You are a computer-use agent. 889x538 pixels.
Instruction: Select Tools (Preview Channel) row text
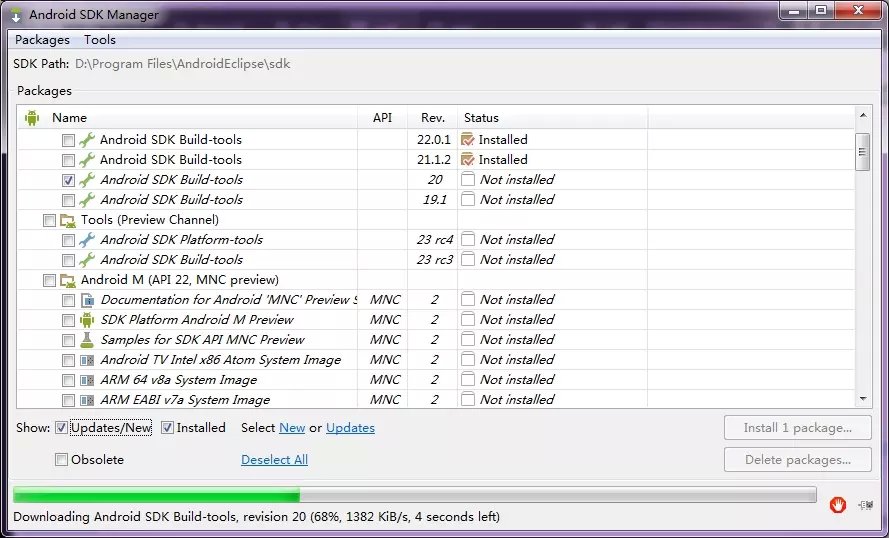coord(150,220)
